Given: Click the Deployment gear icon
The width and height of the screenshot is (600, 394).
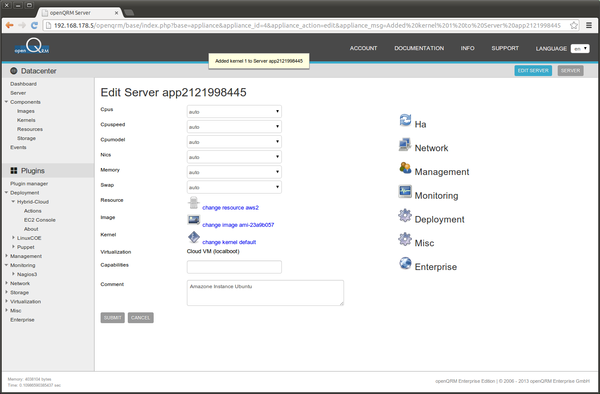Looking at the screenshot, I should [405, 215].
